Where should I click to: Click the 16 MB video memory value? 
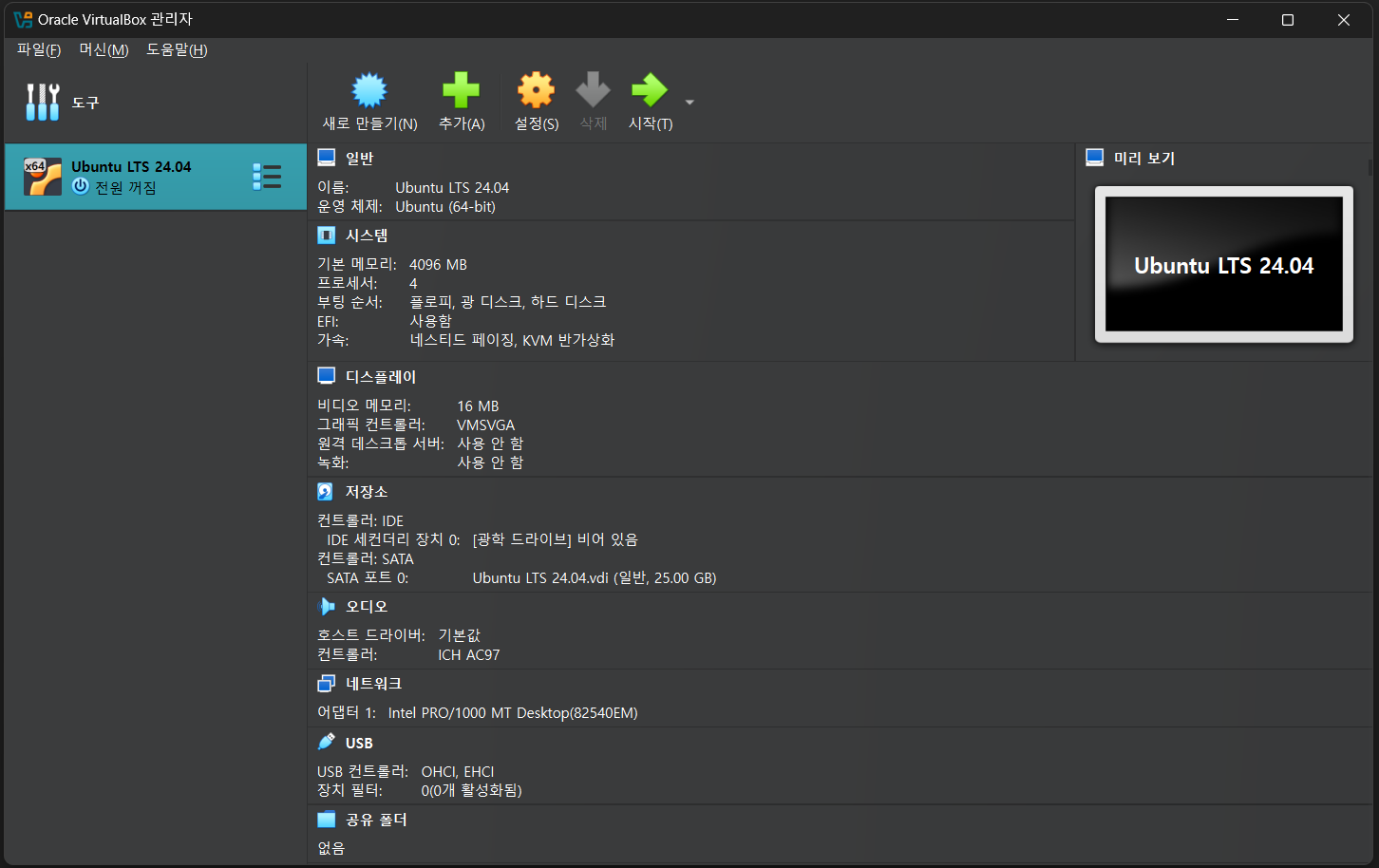pos(478,406)
